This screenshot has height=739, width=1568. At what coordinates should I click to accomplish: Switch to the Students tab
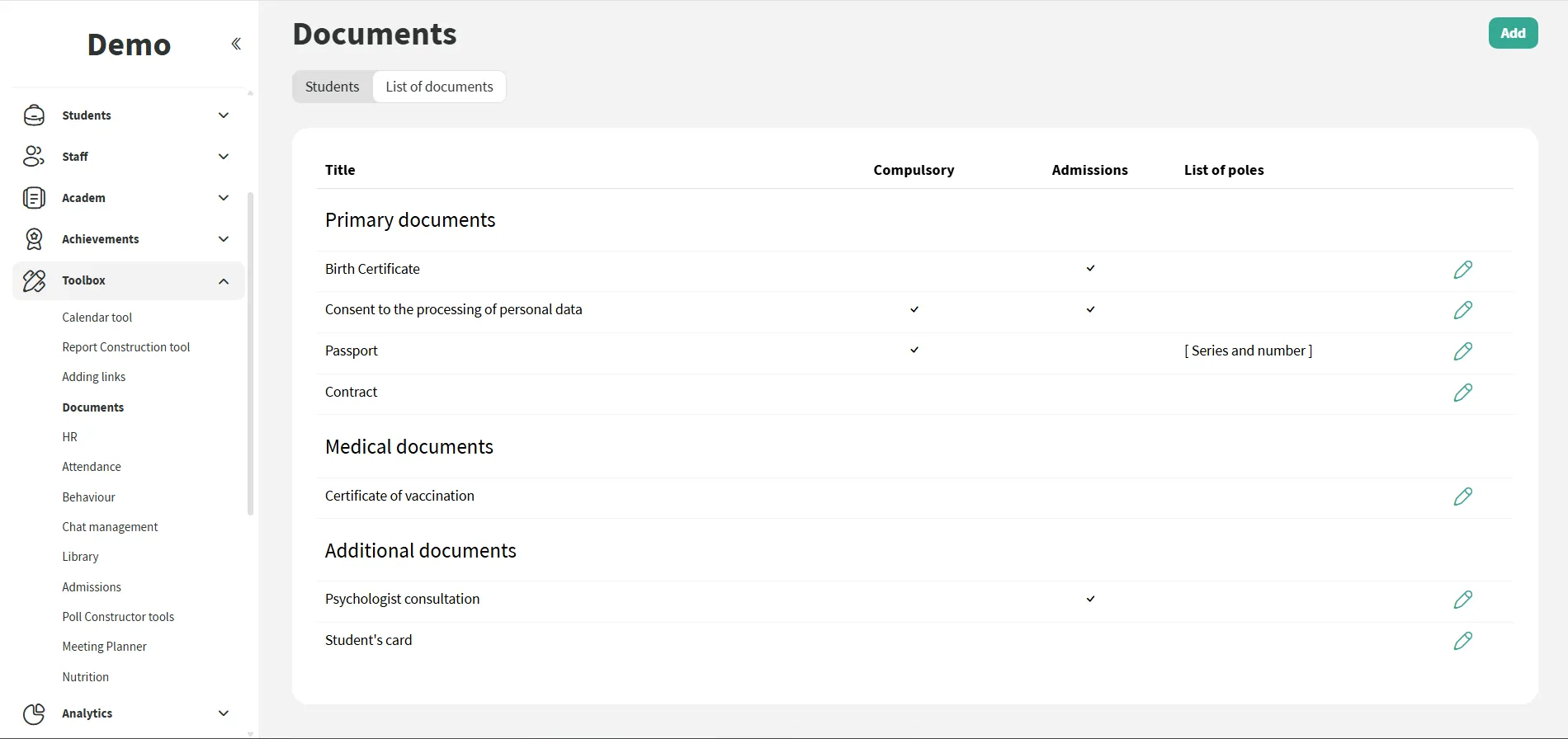coord(332,87)
